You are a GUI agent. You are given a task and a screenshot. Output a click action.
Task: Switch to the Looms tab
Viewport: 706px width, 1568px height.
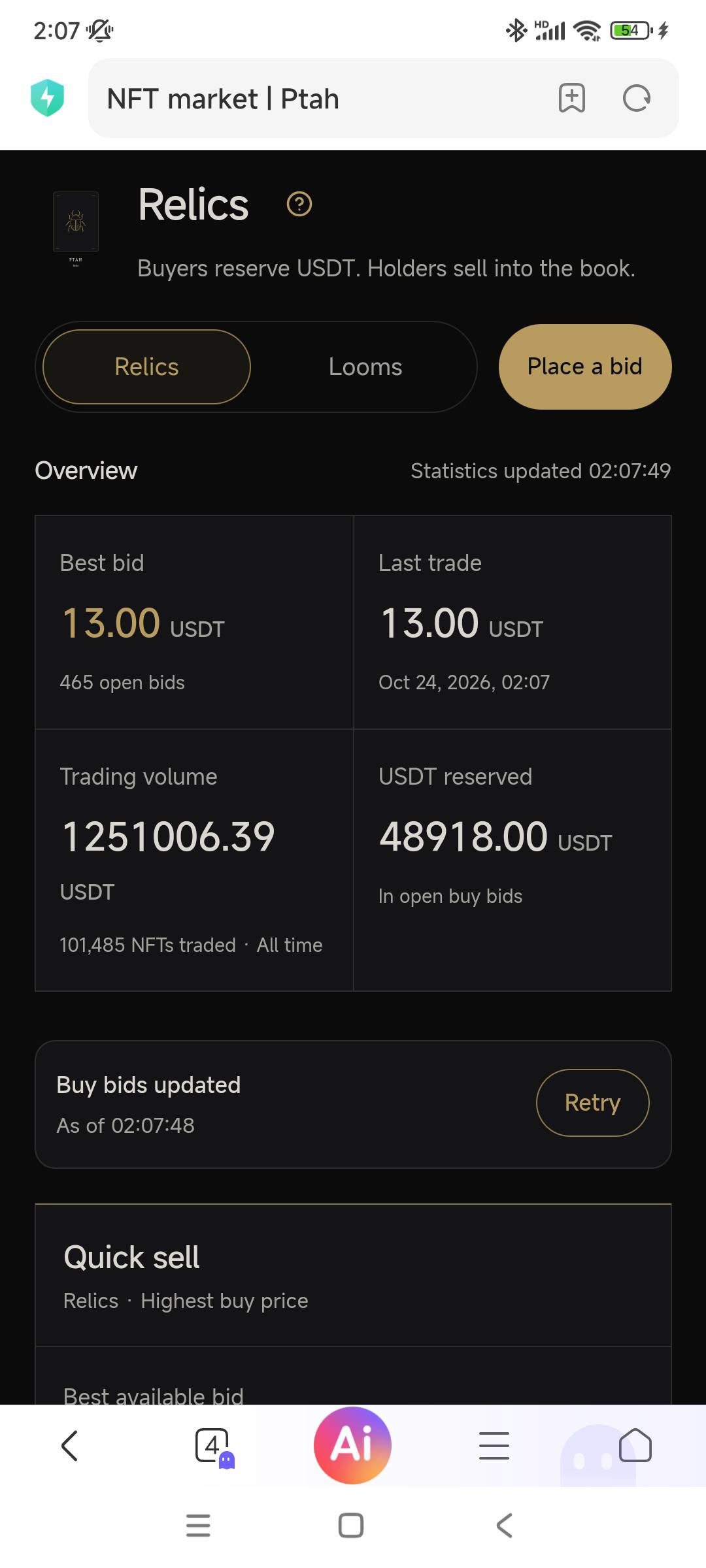click(x=365, y=367)
